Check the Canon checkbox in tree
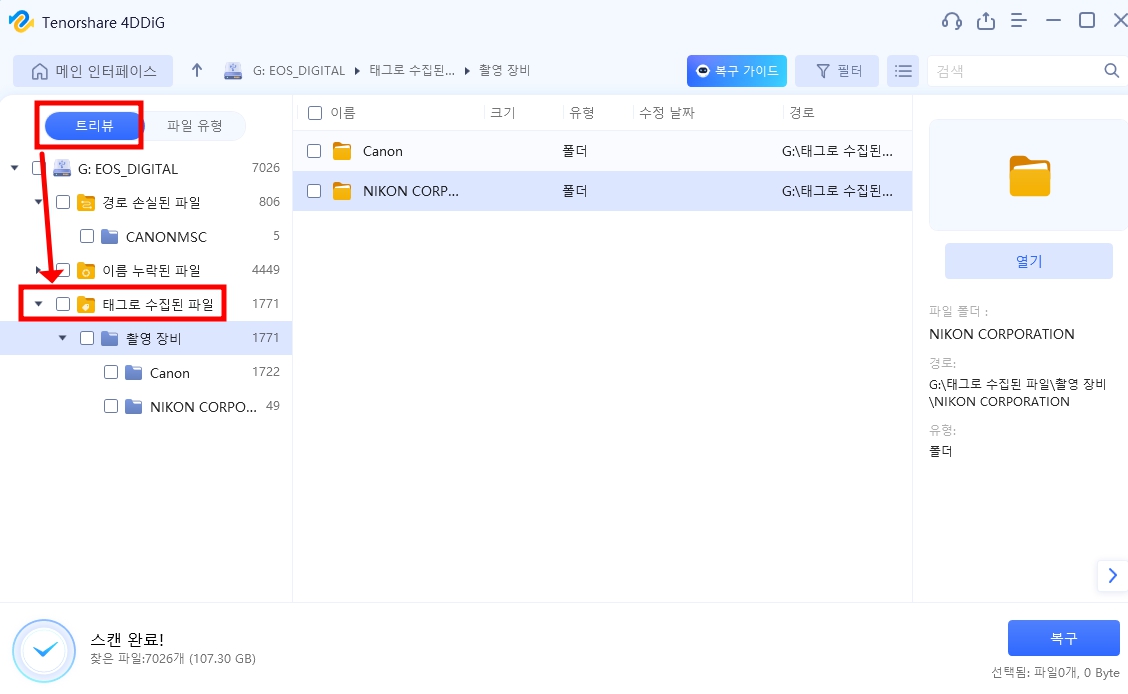 click(111, 372)
